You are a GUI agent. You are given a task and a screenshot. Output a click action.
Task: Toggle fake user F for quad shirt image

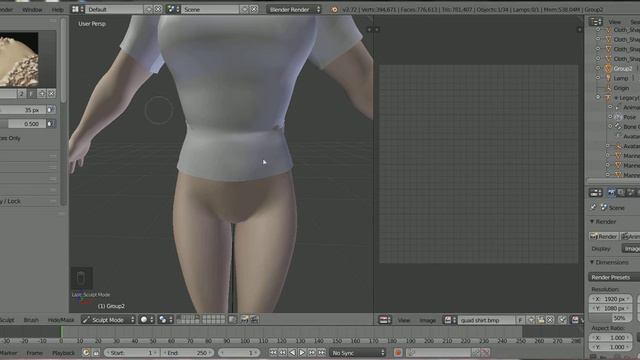pos(520,320)
